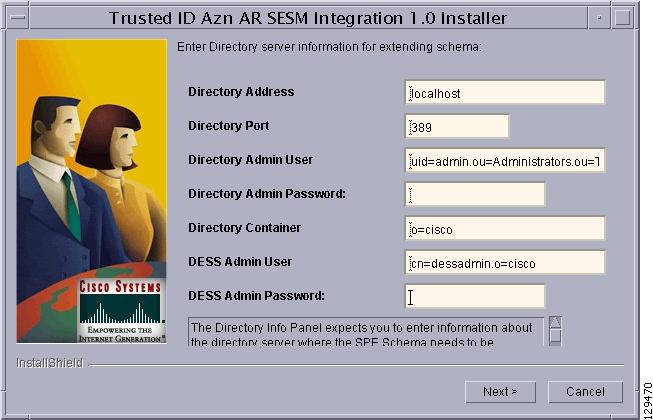Image resolution: width=653 pixels, height=420 pixels.
Task: Click the installer title bar text
Action: tap(308, 18)
